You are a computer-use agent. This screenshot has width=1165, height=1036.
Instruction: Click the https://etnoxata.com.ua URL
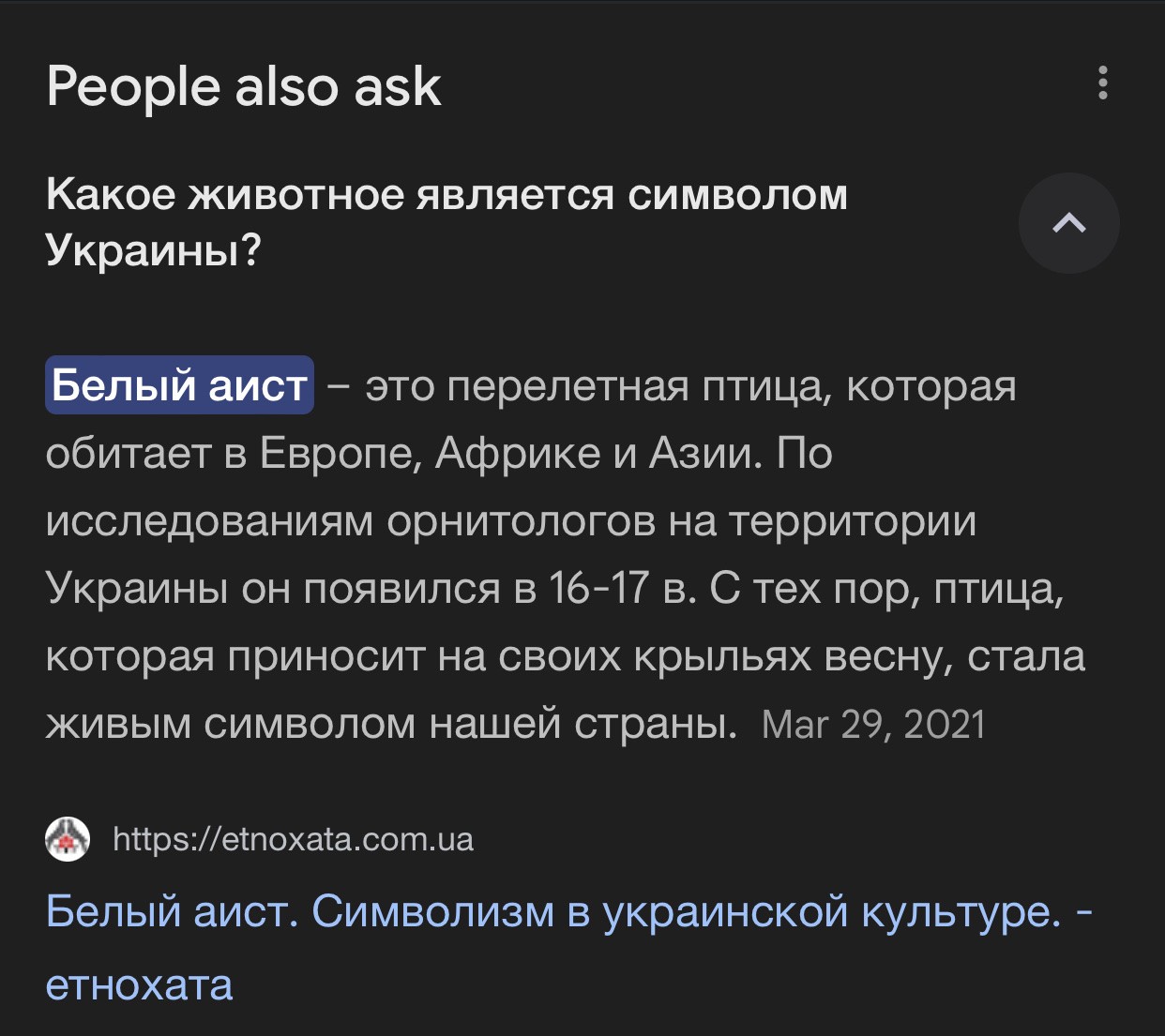tap(293, 839)
